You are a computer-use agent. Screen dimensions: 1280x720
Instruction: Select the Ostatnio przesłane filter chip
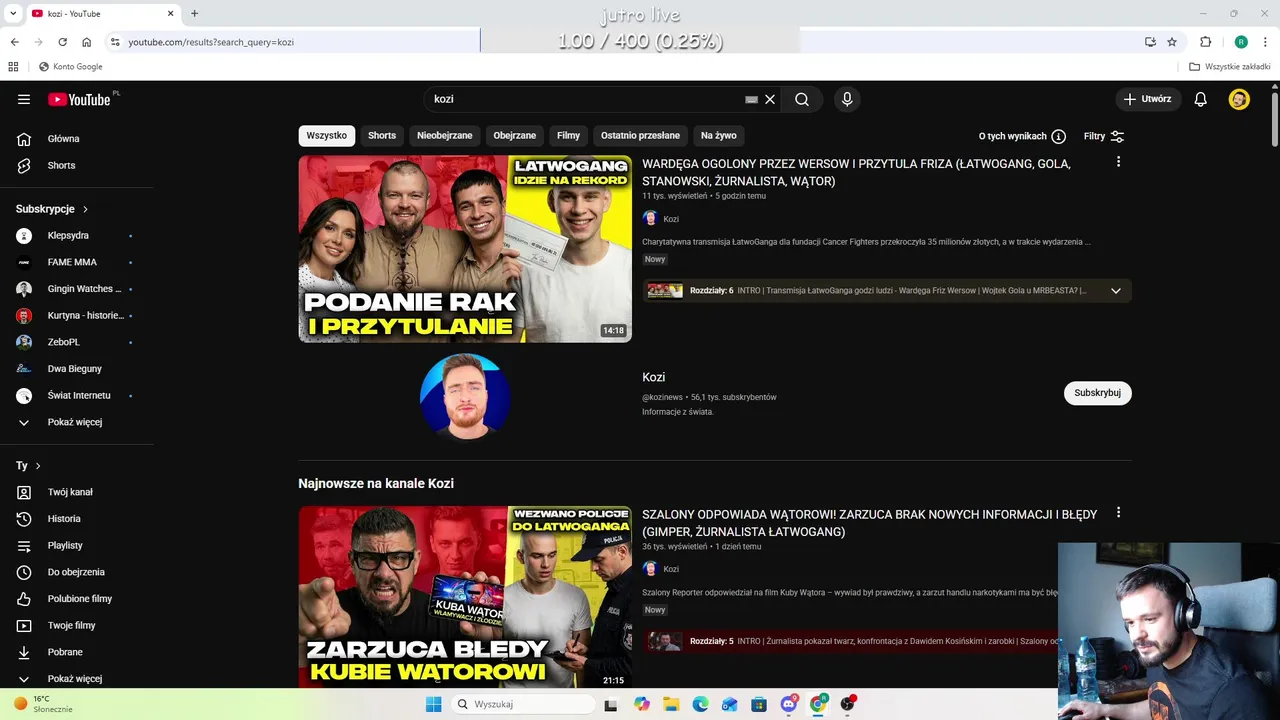click(x=640, y=136)
